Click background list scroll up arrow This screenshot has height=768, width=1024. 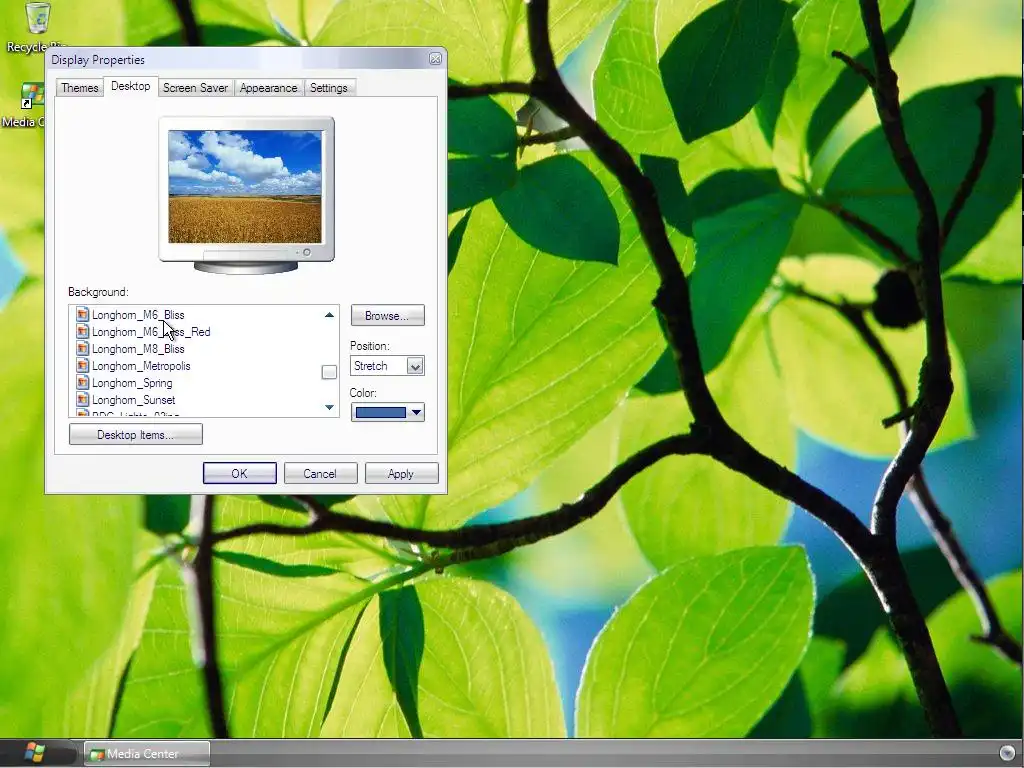tap(329, 315)
